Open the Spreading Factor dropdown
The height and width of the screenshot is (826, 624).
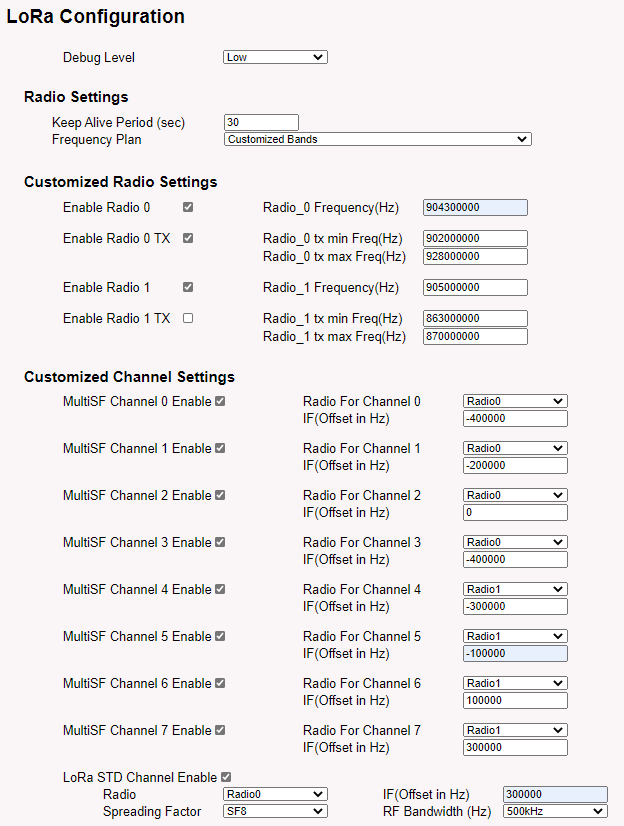275,811
